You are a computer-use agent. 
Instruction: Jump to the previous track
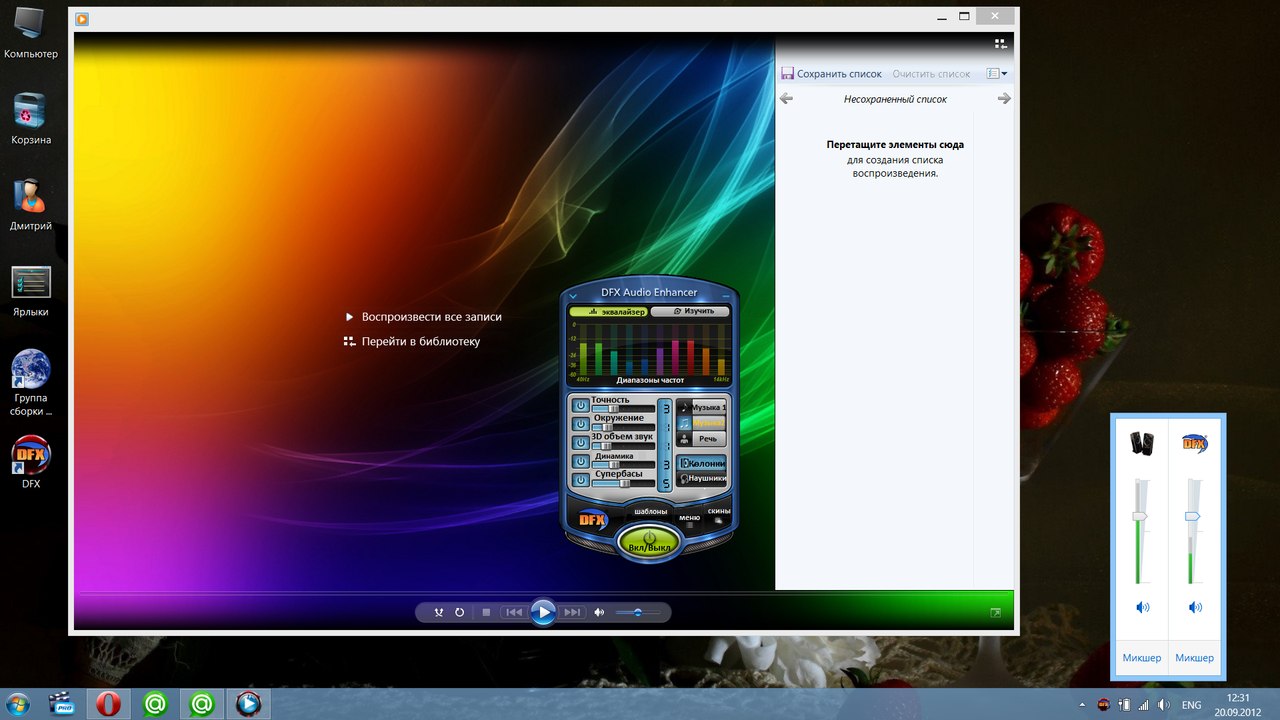tap(513, 612)
